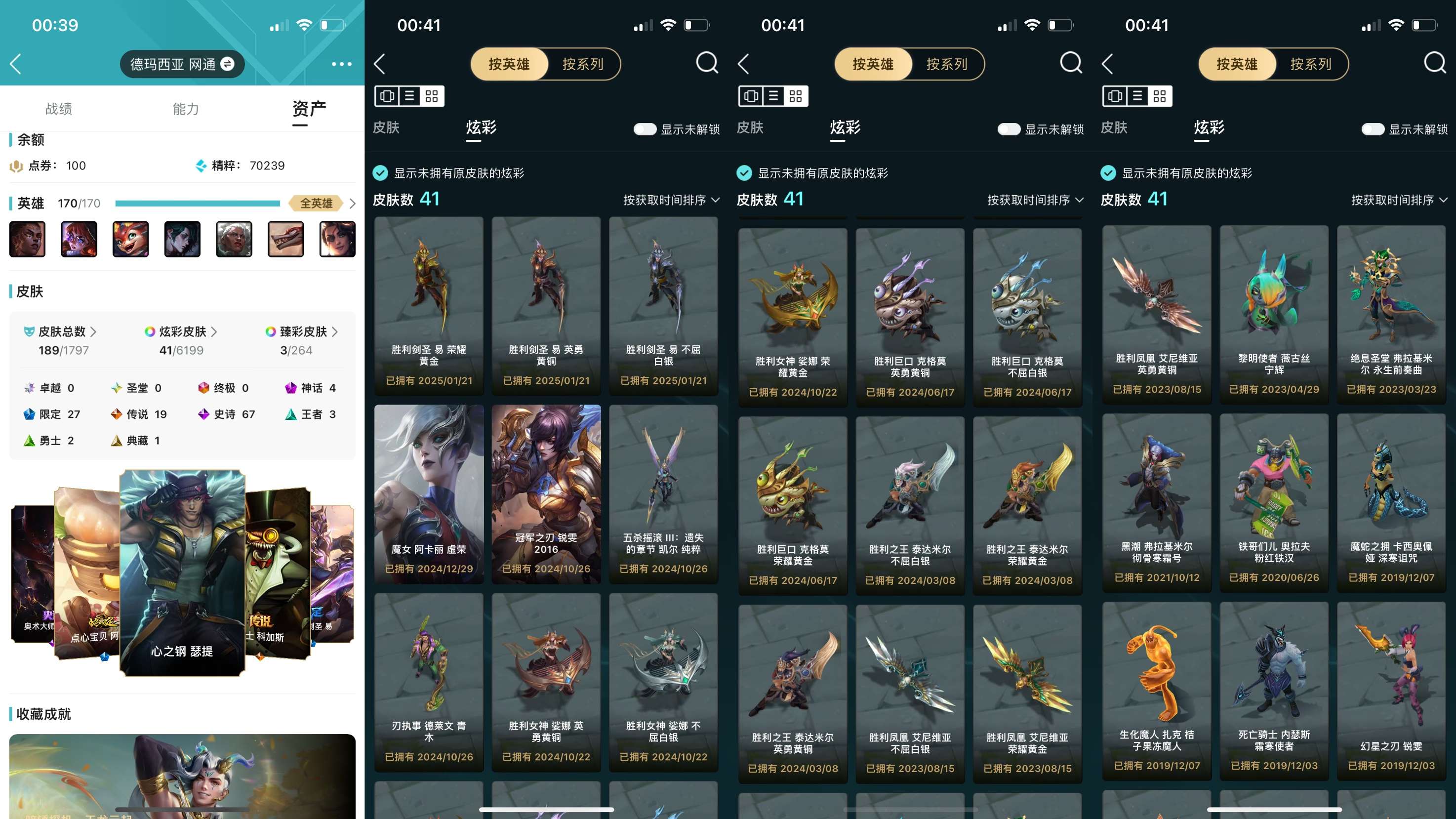Select 按系列 in the first panel's segmented control
This screenshot has width=1456, height=819.
click(x=583, y=64)
